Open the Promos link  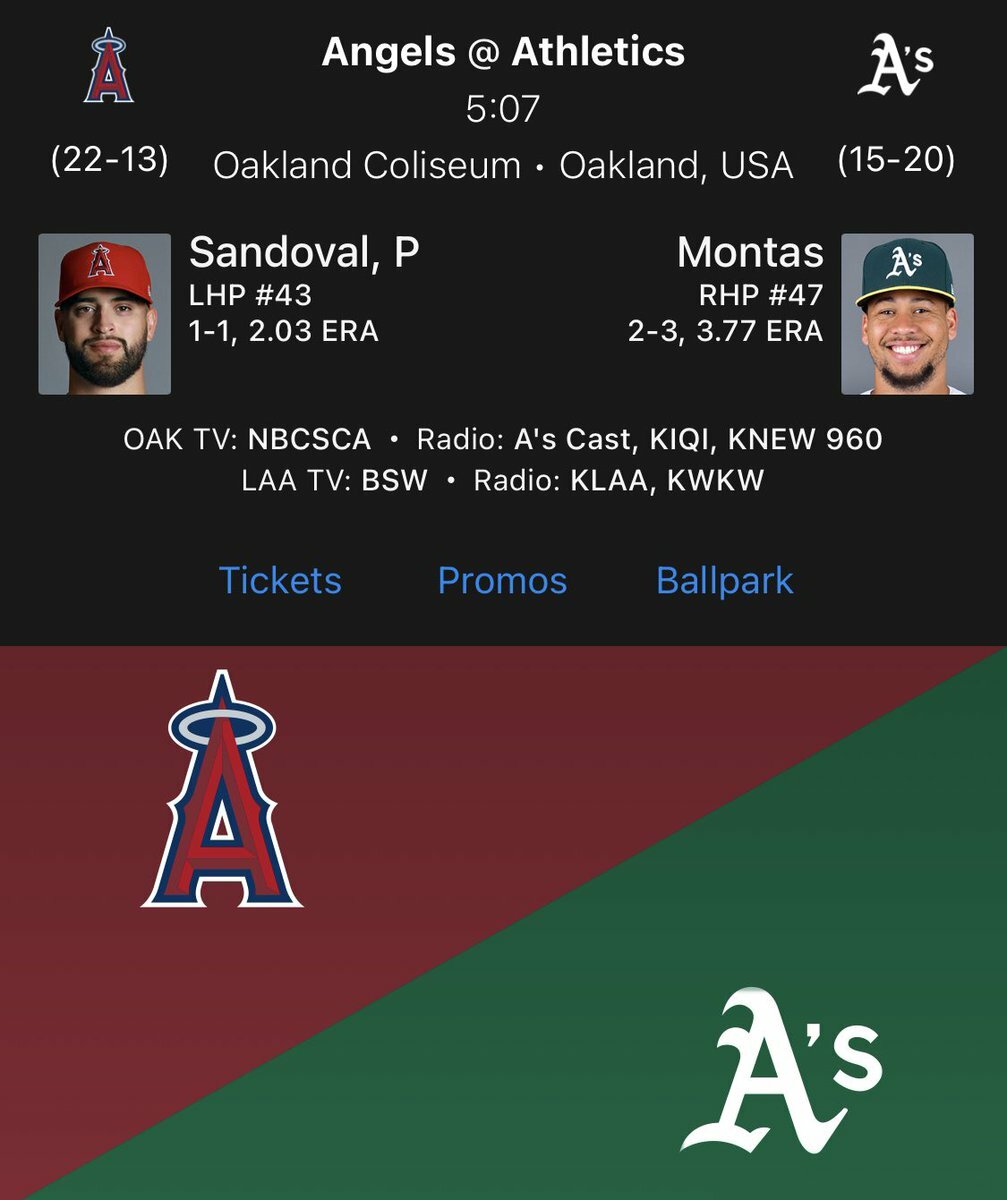coord(502,580)
